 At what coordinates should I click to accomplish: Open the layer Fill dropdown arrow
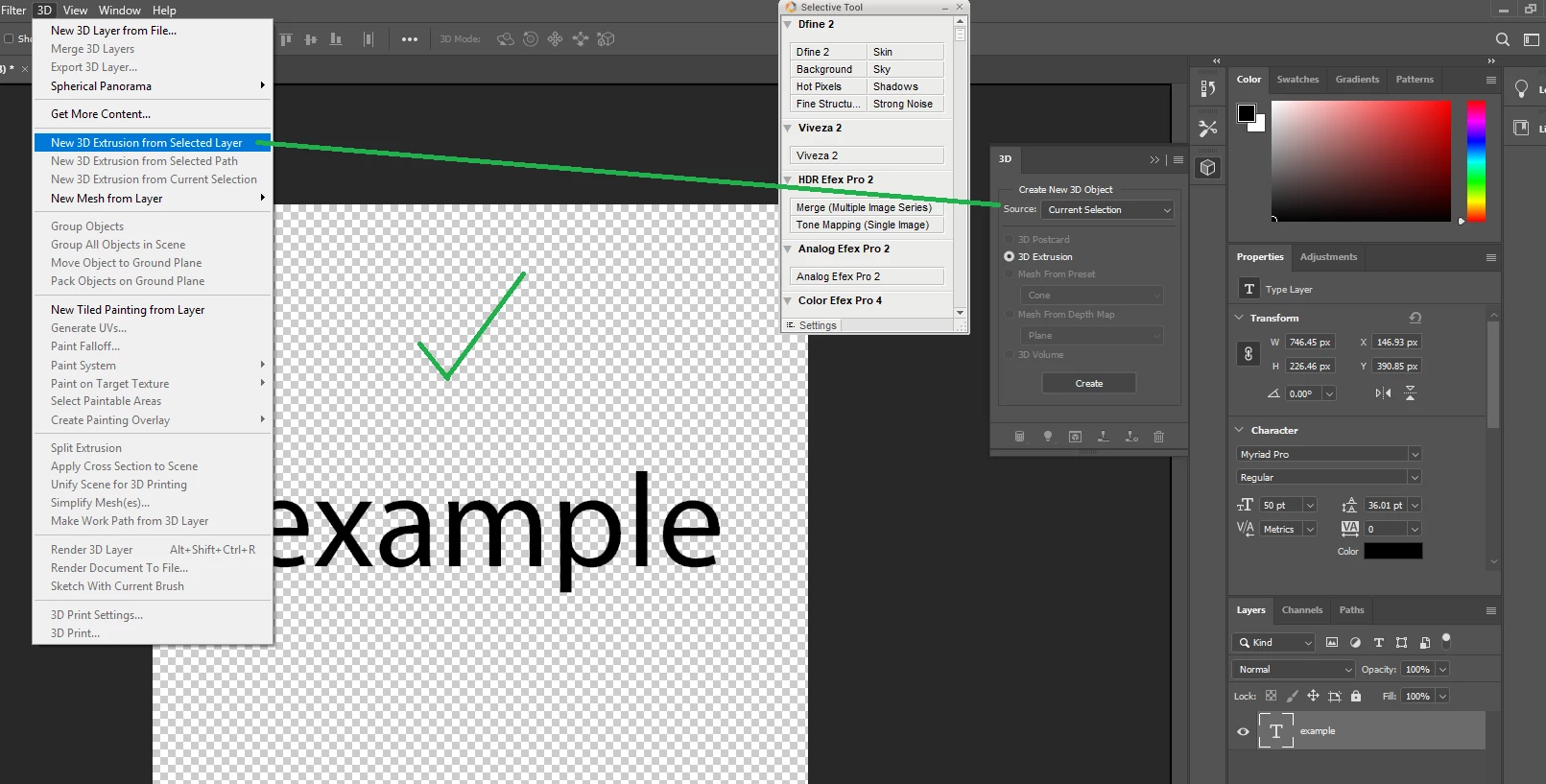1442,697
